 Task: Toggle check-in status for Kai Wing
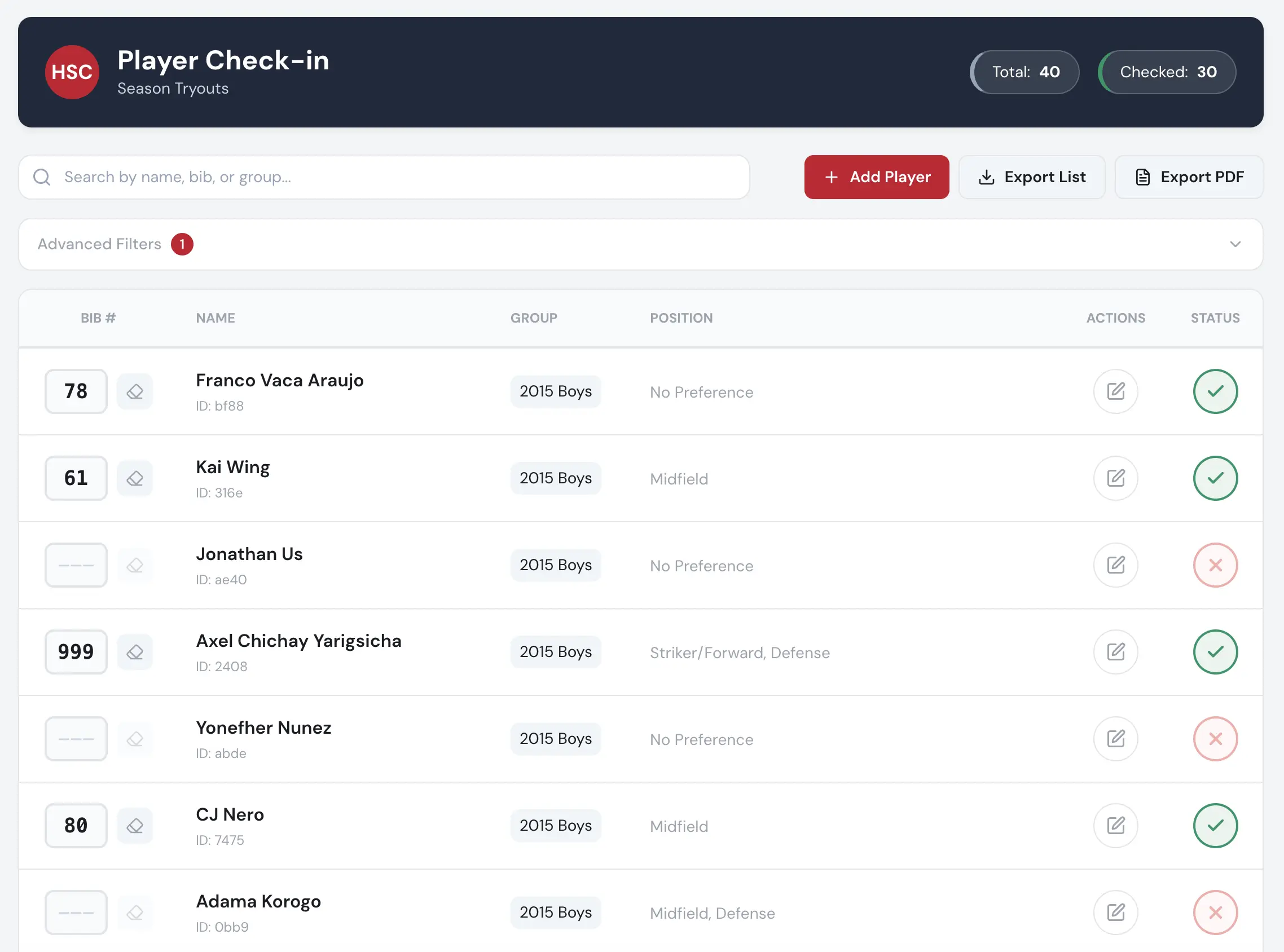click(1215, 478)
